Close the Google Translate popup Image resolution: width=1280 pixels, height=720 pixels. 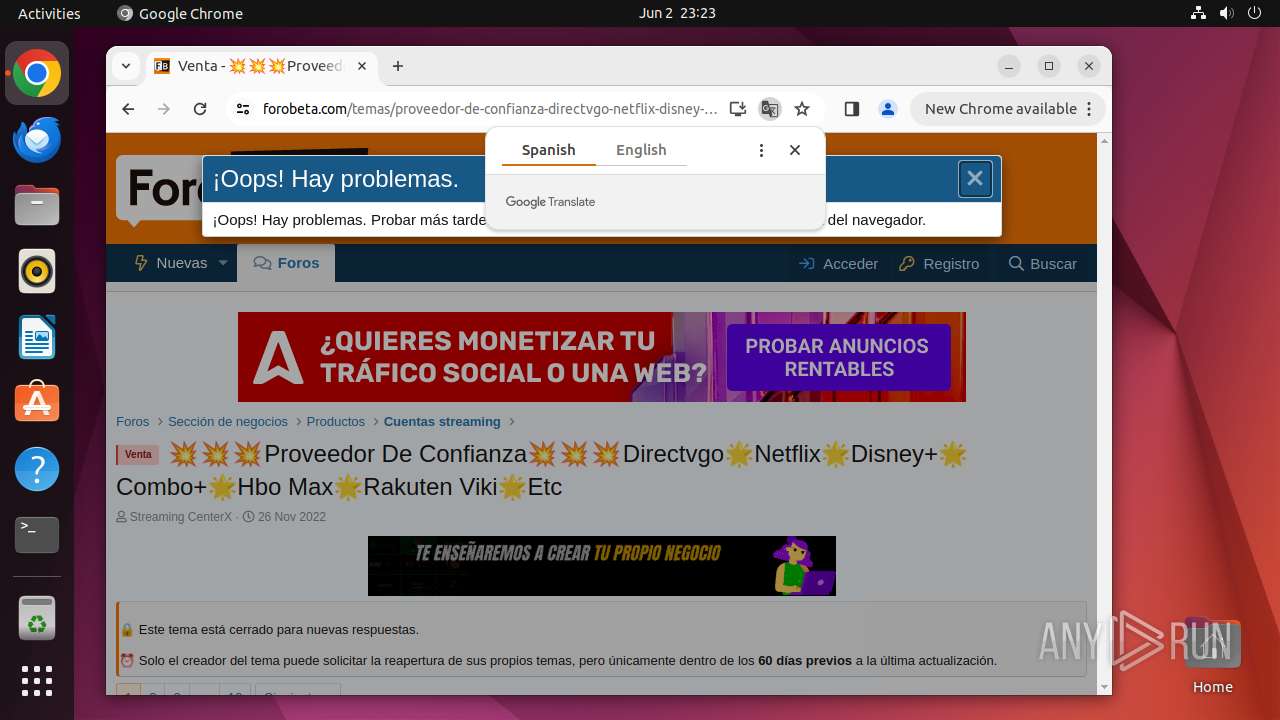tap(795, 150)
